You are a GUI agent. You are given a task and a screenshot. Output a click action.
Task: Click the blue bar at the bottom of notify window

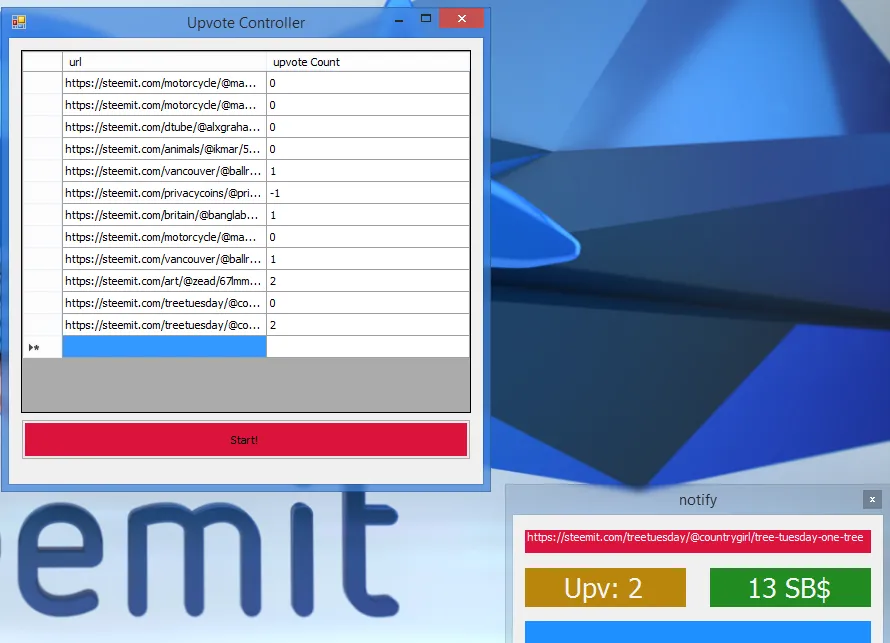click(698, 632)
